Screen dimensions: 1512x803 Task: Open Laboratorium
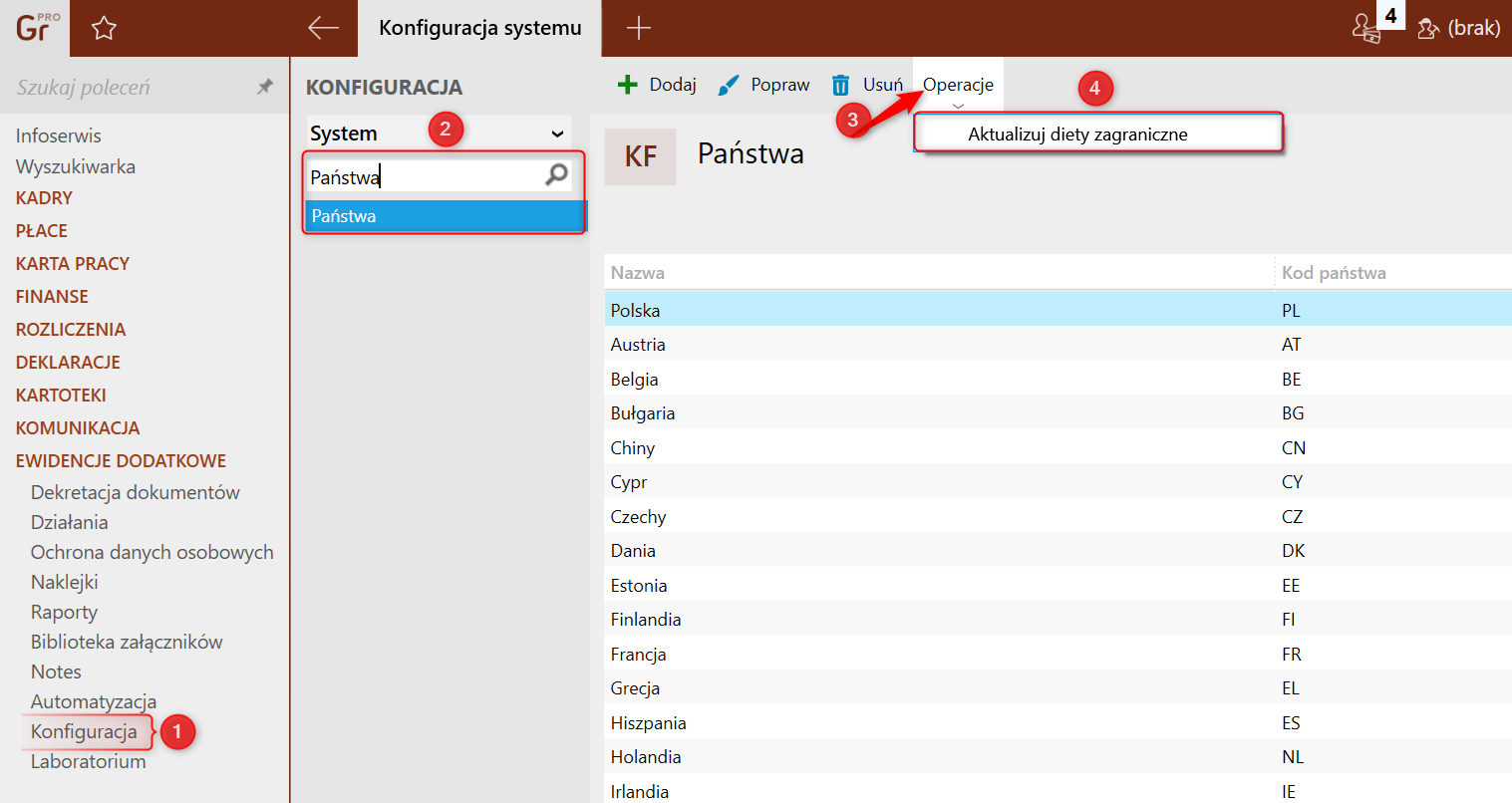(x=88, y=761)
